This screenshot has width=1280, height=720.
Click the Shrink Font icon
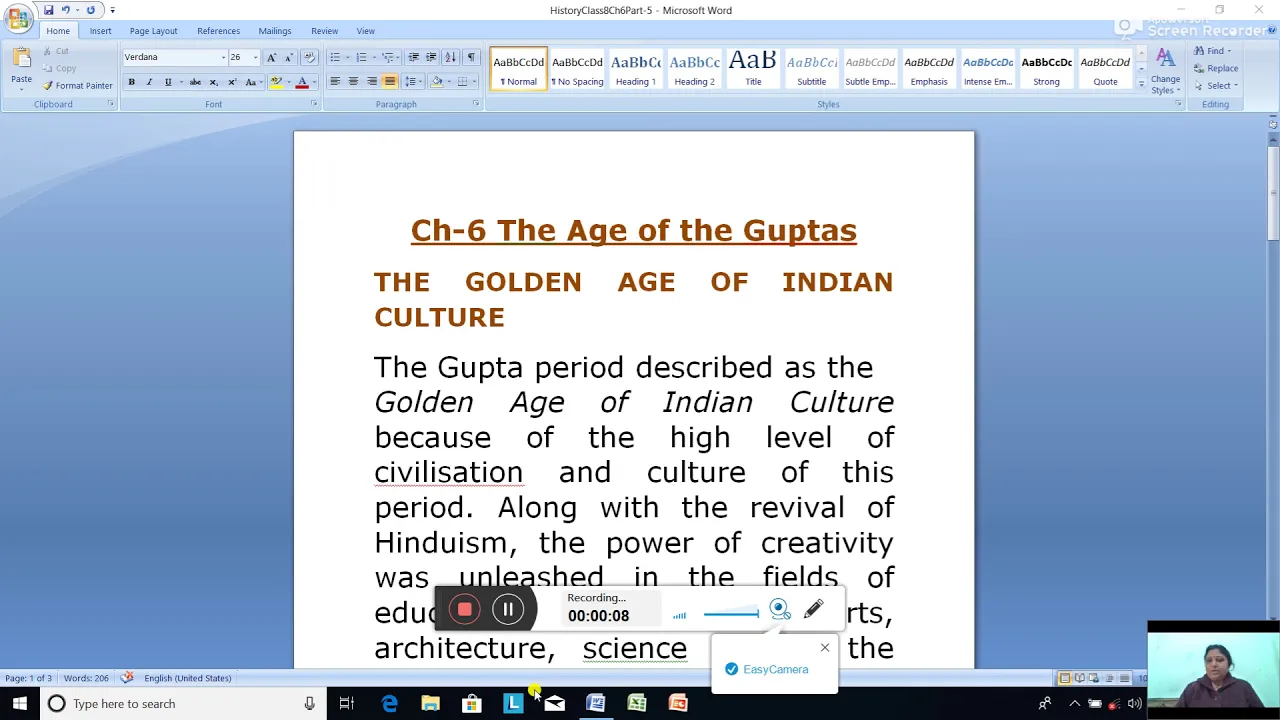pos(288,57)
